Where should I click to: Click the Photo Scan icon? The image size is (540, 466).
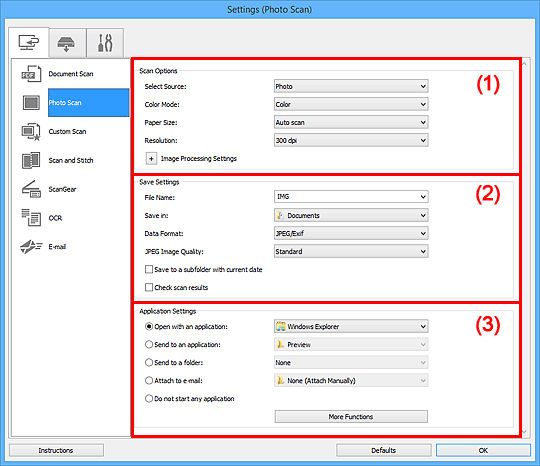[31, 103]
